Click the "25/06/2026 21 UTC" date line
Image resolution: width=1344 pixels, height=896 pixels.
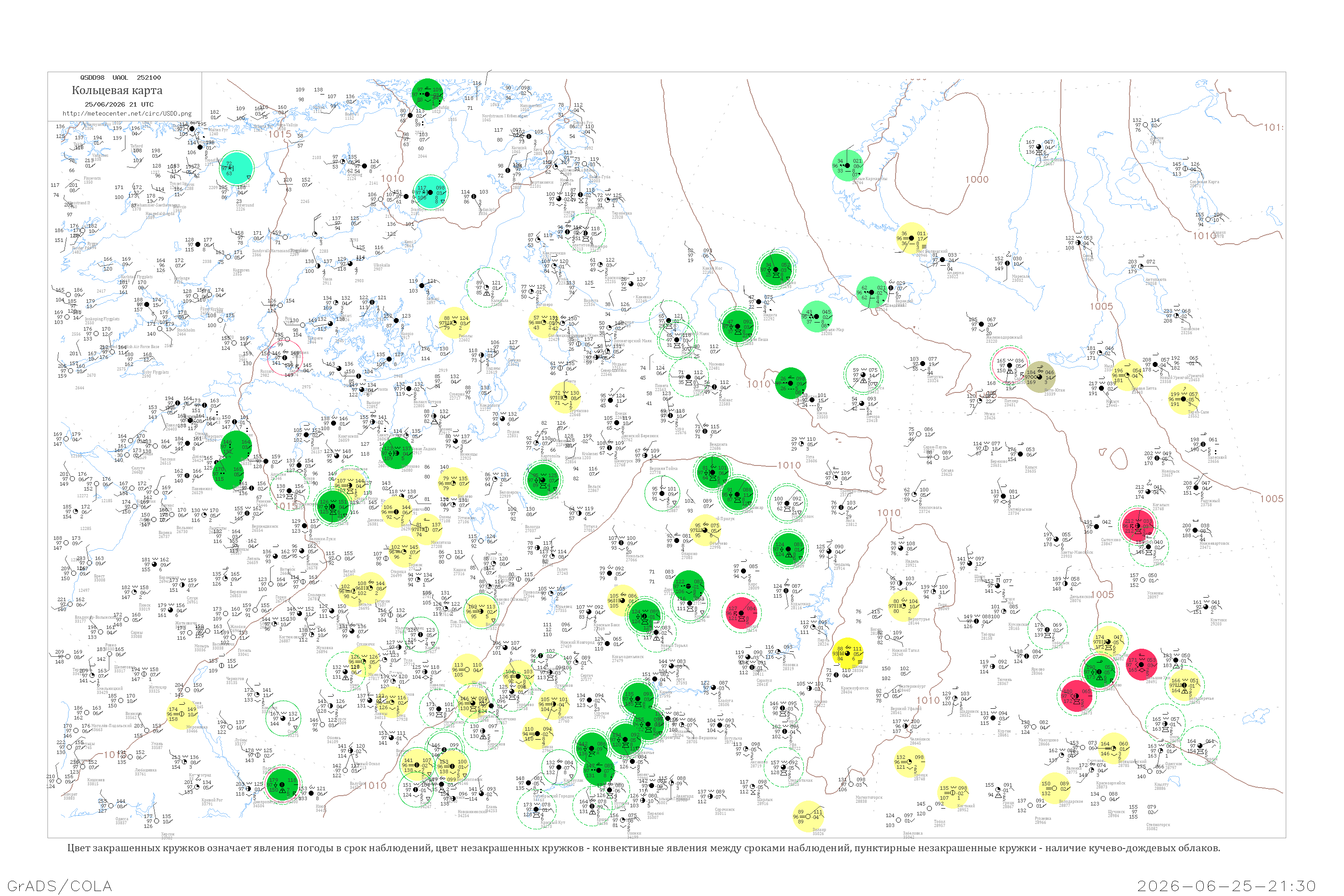(x=119, y=104)
